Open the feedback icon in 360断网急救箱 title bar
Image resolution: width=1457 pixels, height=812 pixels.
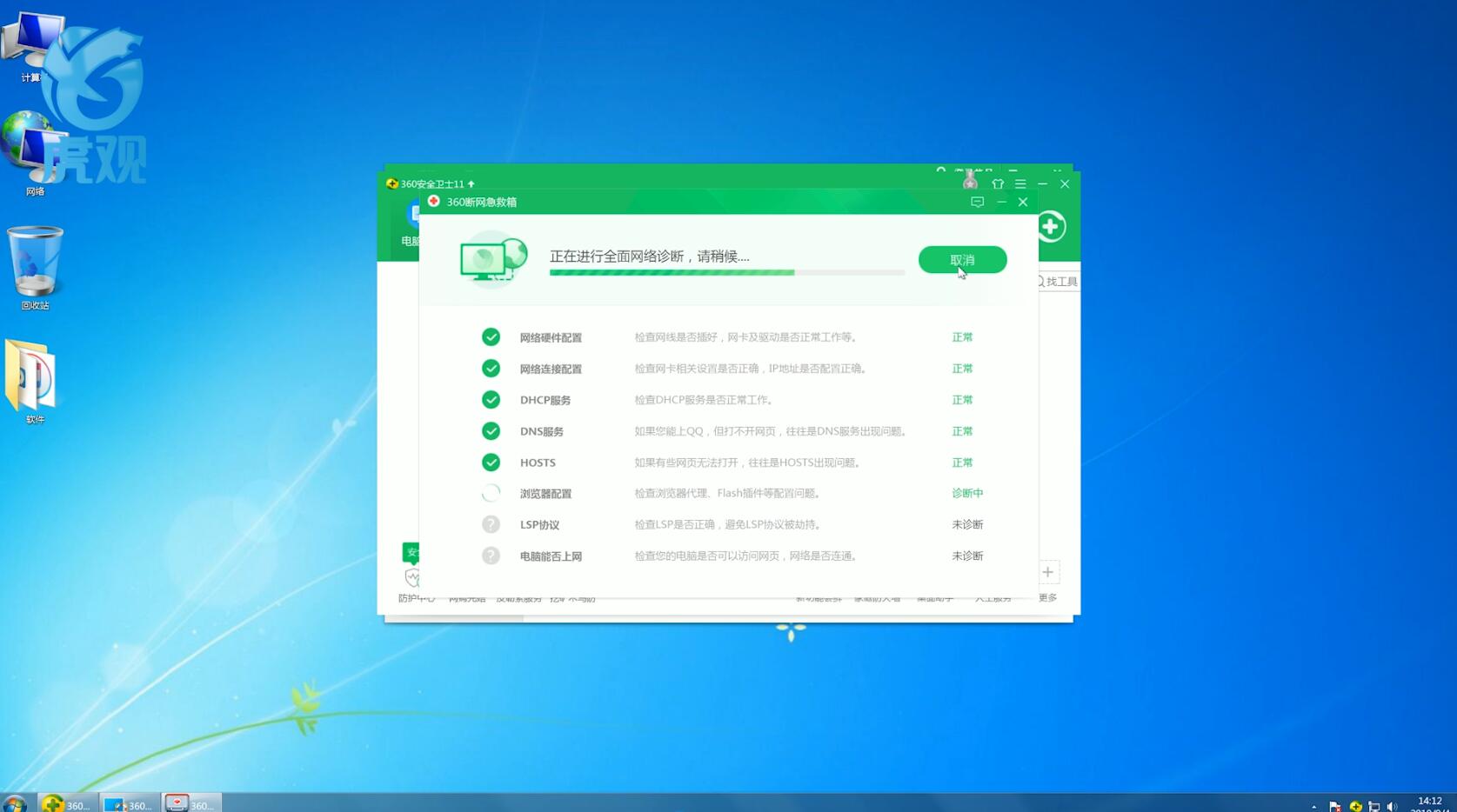977,202
